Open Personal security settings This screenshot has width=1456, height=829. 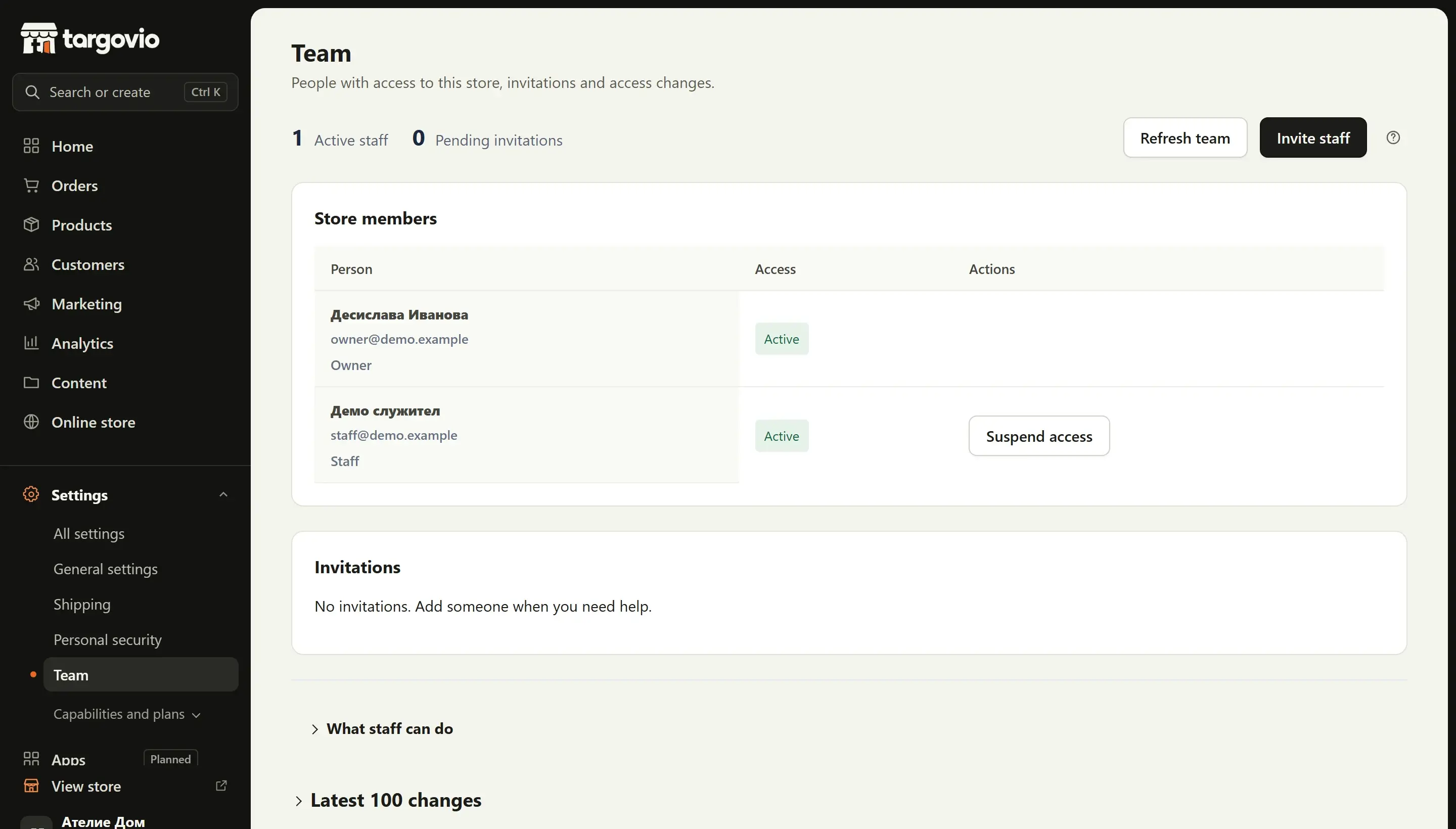click(x=108, y=640)
